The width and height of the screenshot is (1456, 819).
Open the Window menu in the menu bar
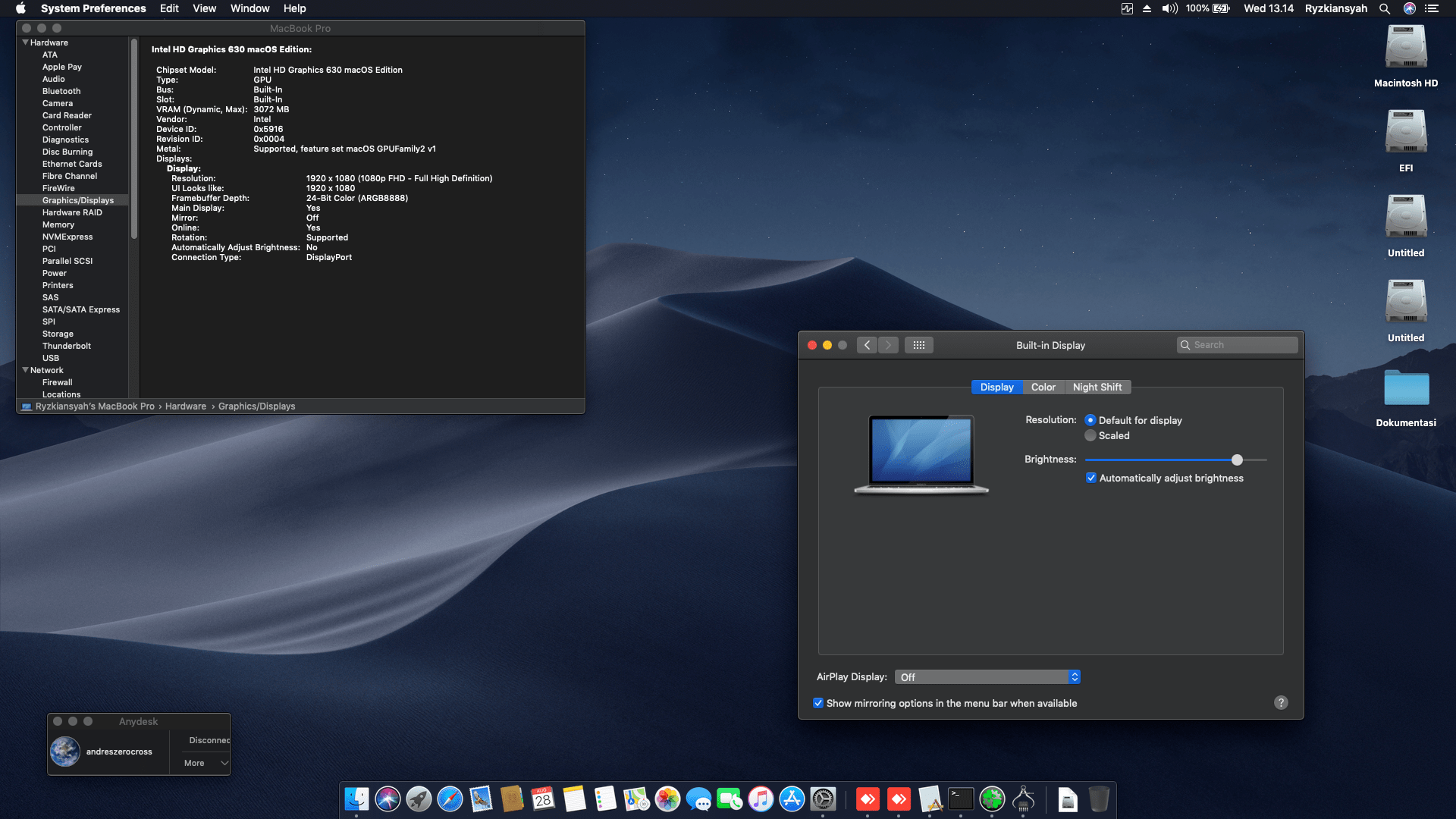[249, 8]
